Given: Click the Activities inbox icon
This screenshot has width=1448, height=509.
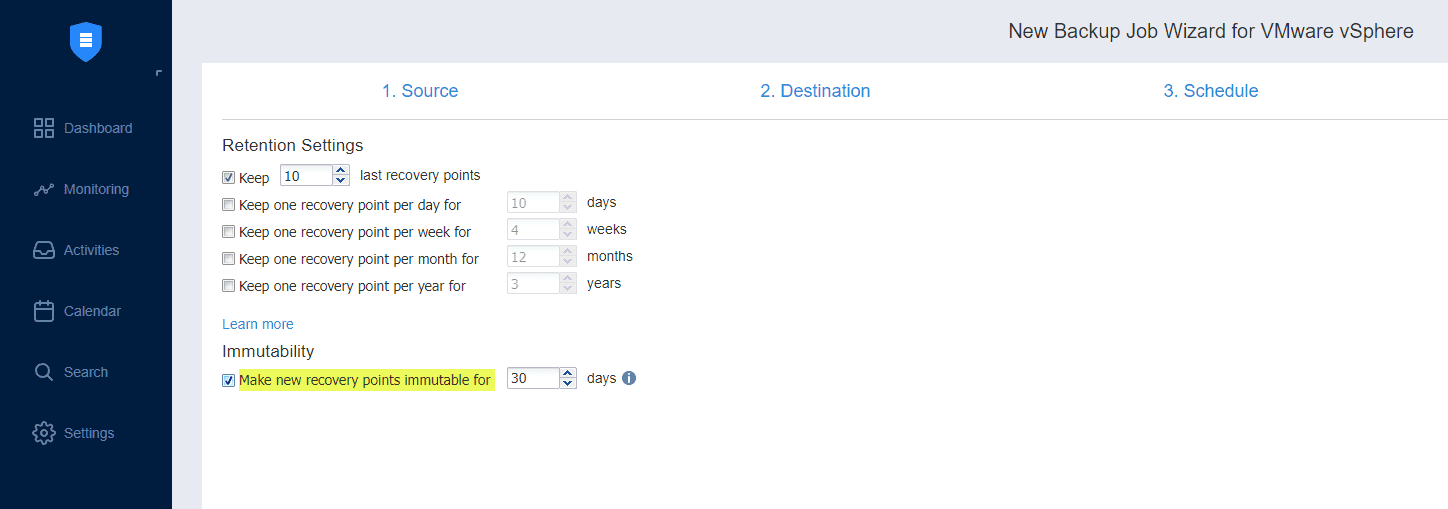Looking at the screenshot, I should click(43, 250).
